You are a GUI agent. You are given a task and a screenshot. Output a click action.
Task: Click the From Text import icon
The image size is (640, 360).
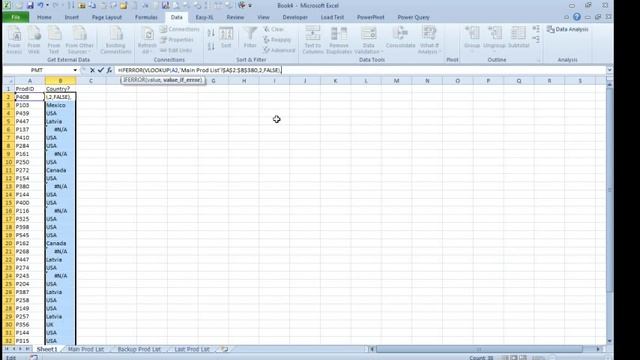[54, 40]
